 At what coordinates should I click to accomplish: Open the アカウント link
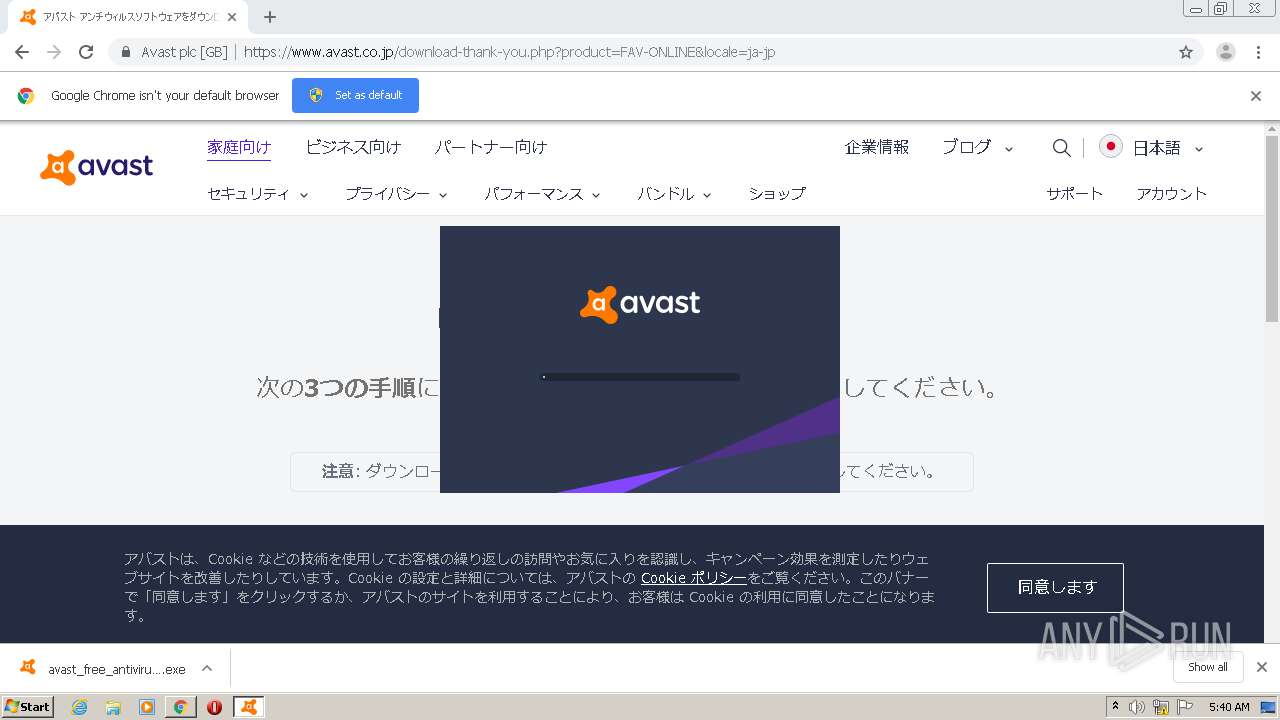point(1172,194)
